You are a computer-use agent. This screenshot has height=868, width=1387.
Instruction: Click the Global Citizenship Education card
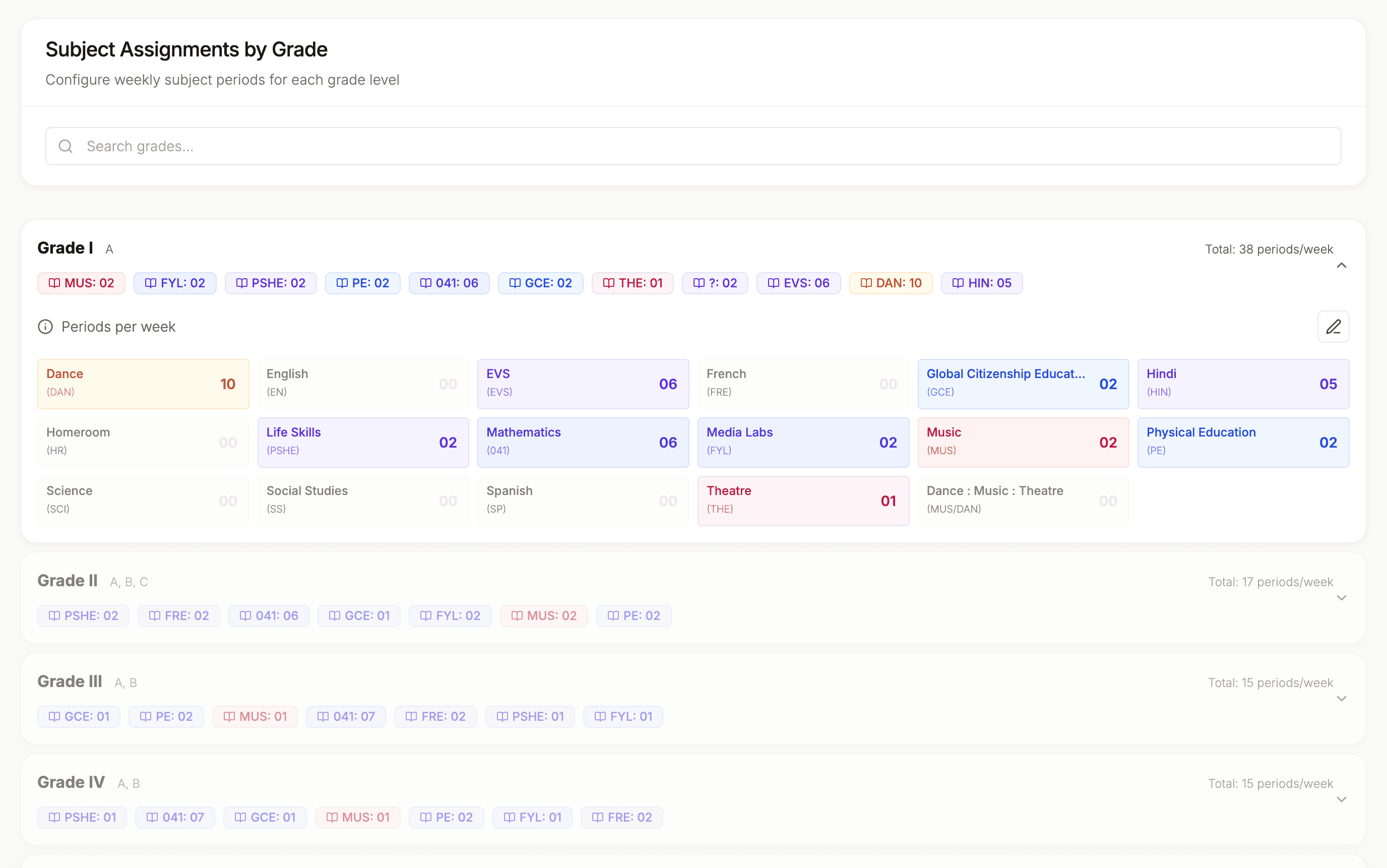point(1023,384)
